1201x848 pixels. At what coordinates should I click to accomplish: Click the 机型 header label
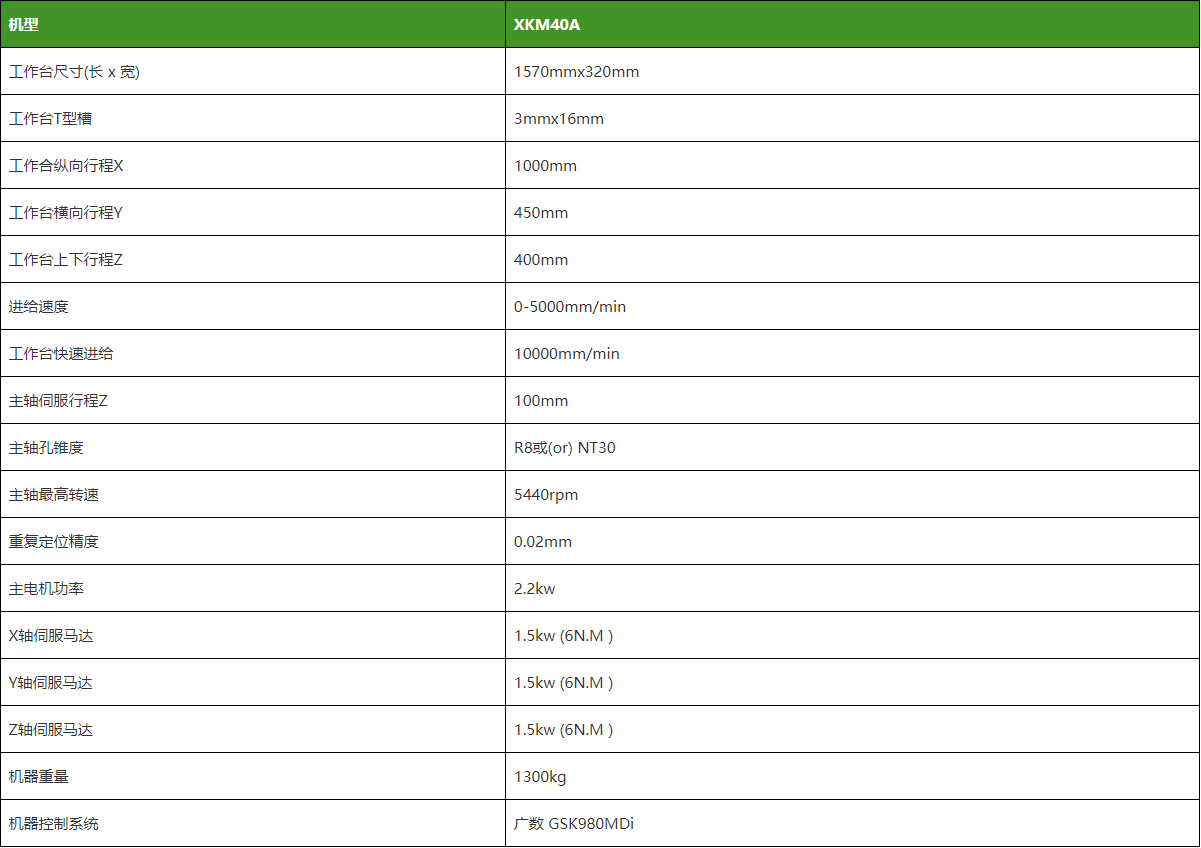(24, 24)
